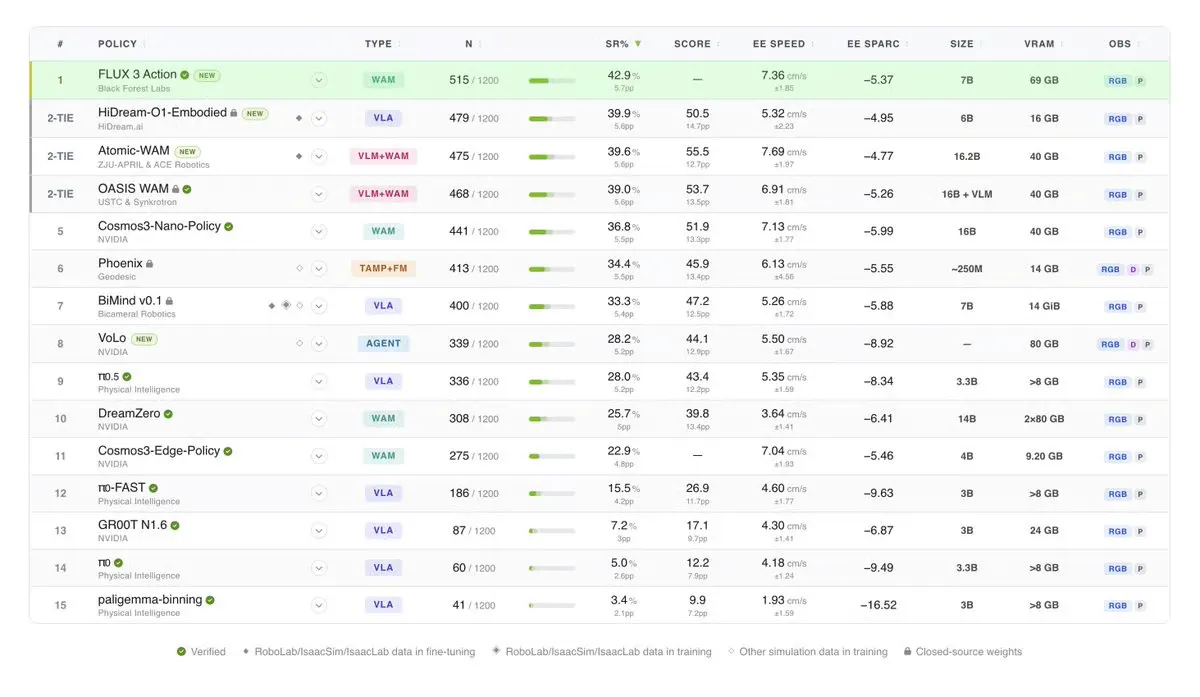1200x697 pixels.
Task: Click the verified checkmark beside GR00T N1.6
Action: (x=175, y=525)
